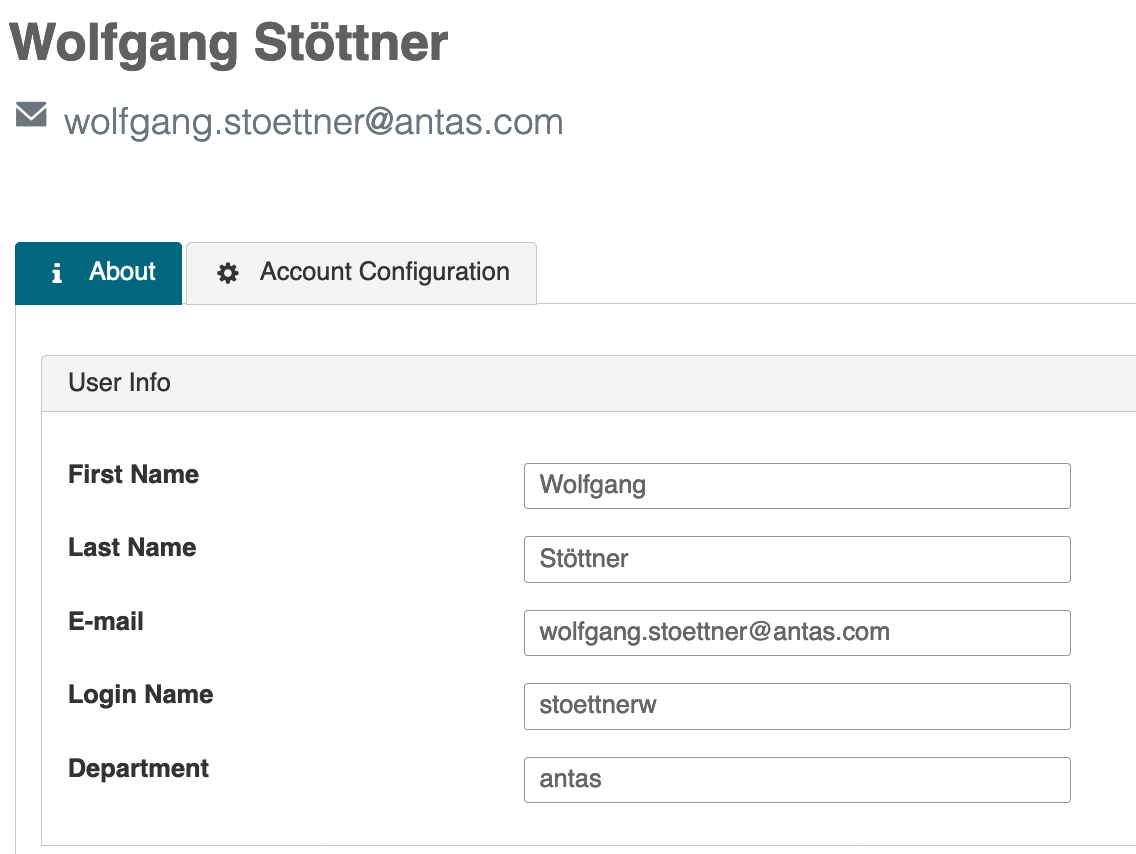
Task: Click the First Name label
Action: [133, 475]
